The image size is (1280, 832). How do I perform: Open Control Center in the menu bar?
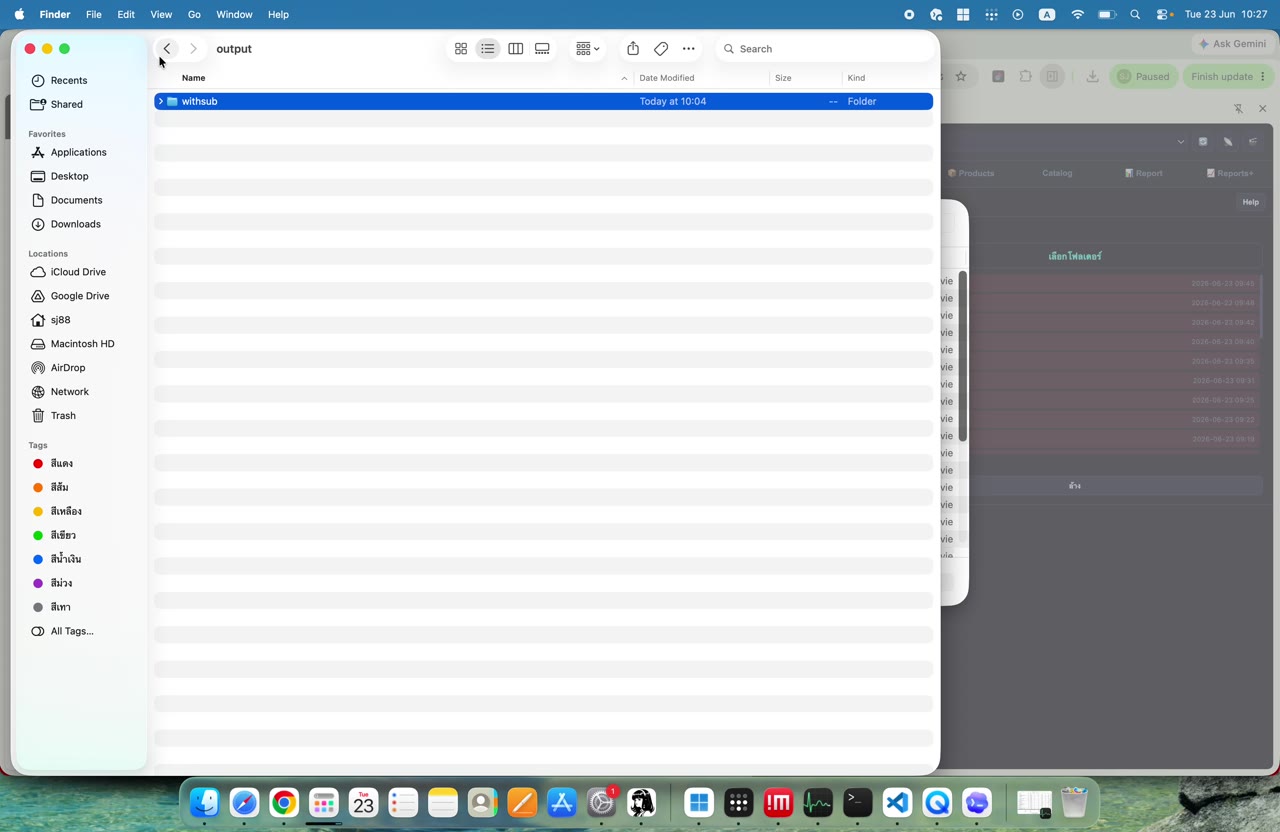[x=1164, y=15]
